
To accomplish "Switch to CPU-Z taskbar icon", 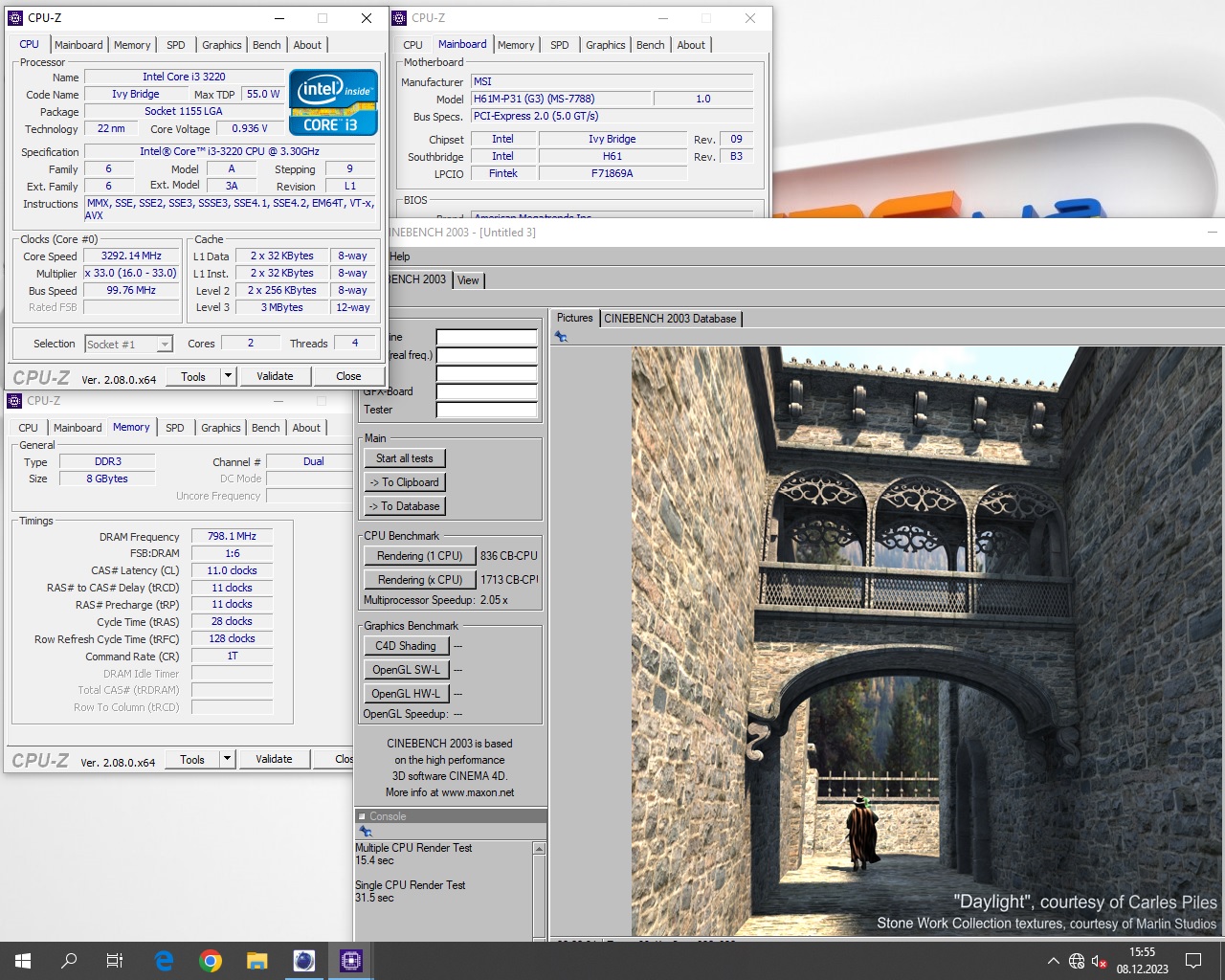I will coord(350,961).
